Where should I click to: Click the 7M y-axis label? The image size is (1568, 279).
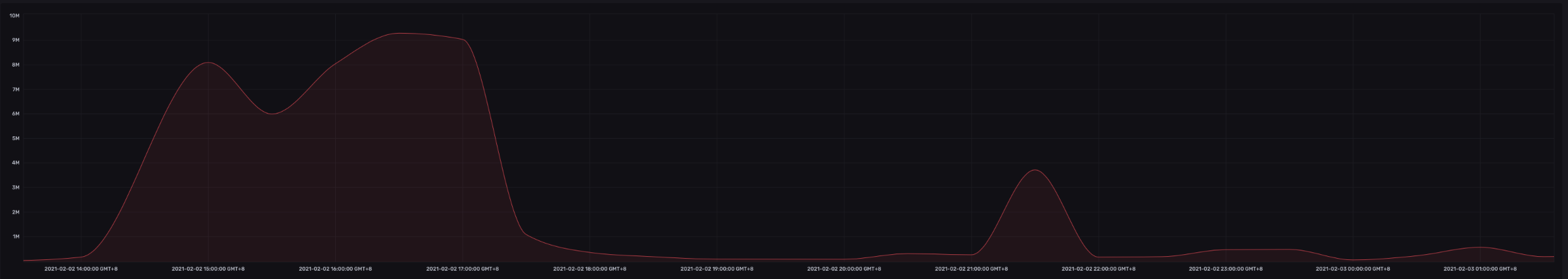tap(15, 89)
